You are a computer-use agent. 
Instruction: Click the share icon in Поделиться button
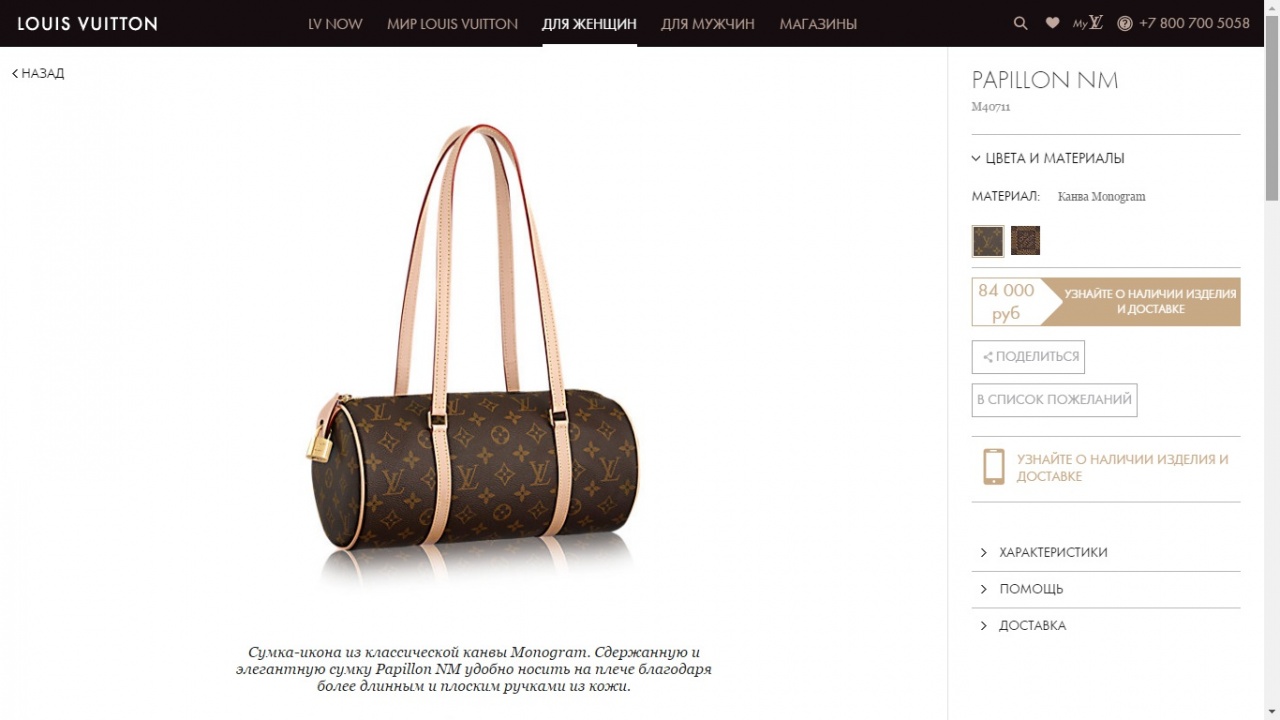pos(987,357)
